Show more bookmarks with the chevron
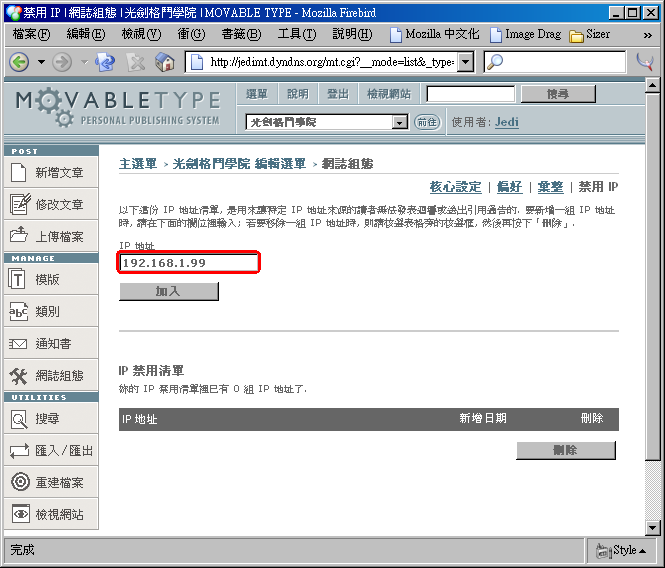665x568 pixels. click(x=648, y=35)
